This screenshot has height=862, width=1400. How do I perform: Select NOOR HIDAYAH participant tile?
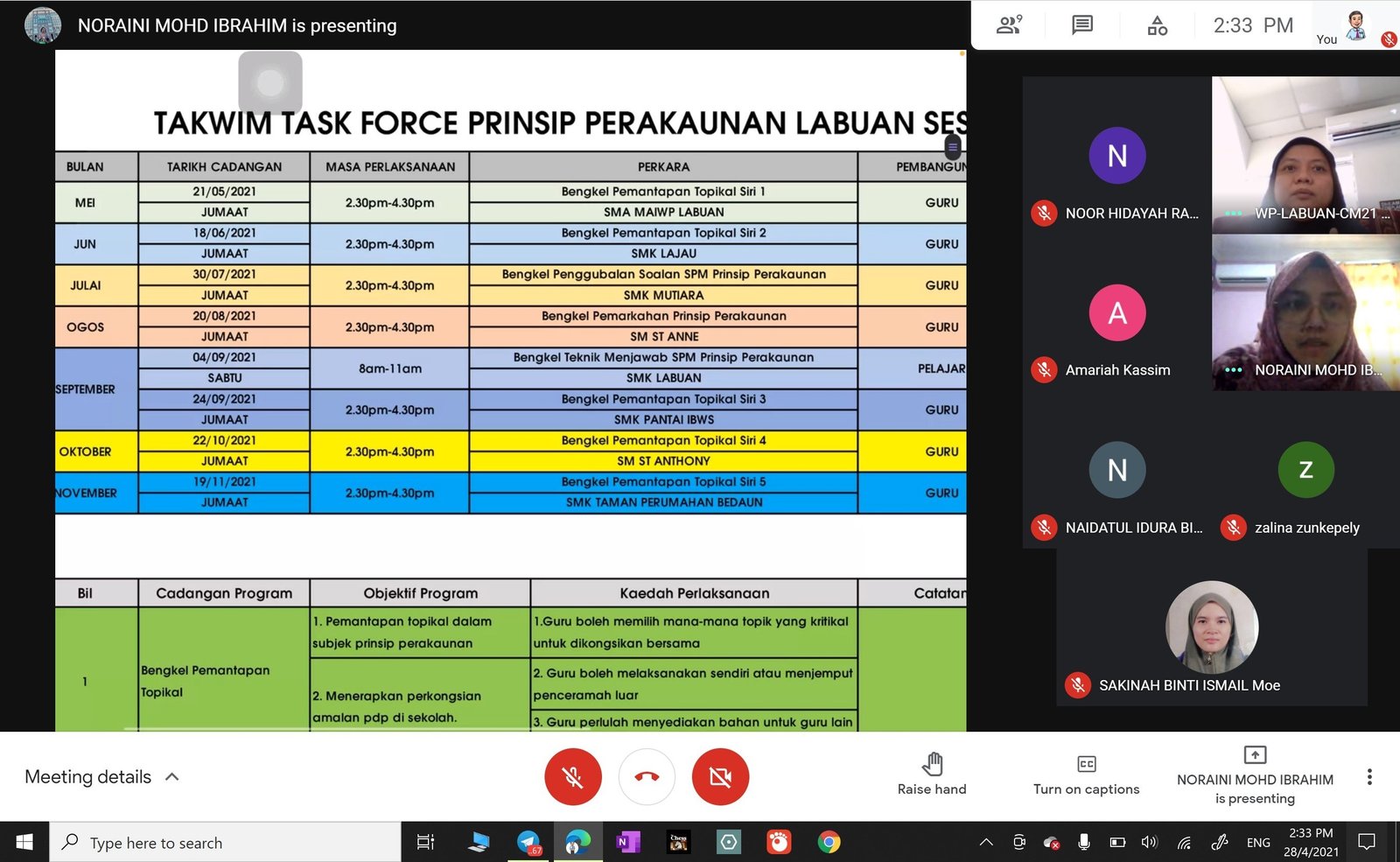(x=1117, y=155)
